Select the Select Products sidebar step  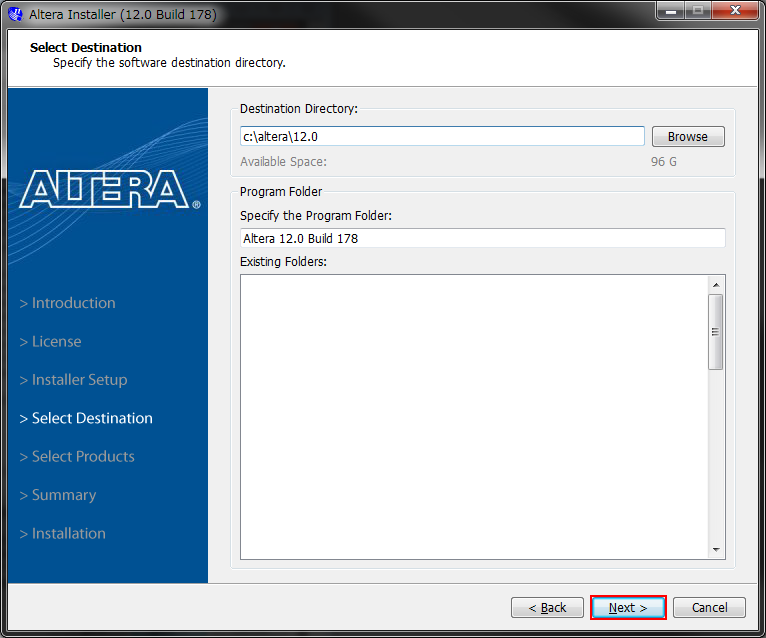click(x=77, y=456)
